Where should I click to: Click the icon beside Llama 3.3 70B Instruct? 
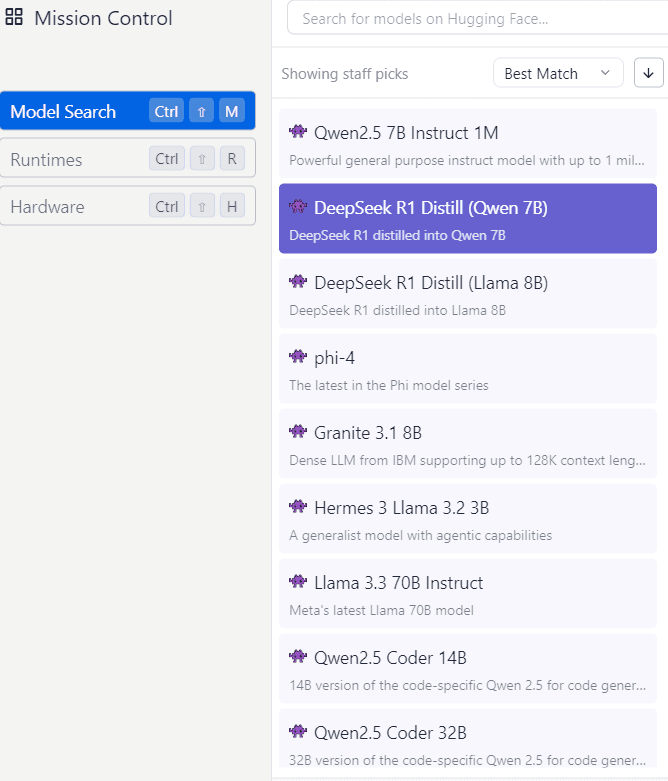pos(298,581)
